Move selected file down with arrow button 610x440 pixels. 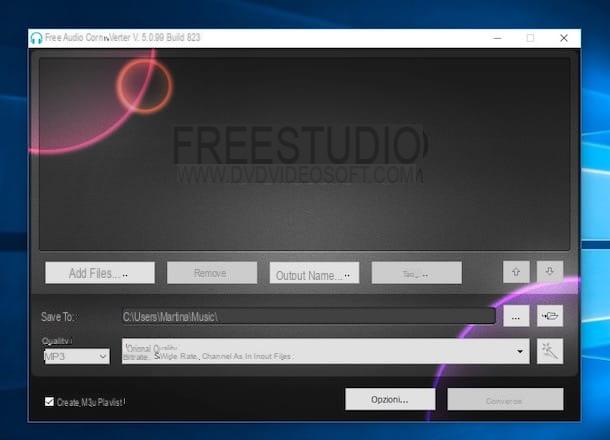[x=550, y=272]
